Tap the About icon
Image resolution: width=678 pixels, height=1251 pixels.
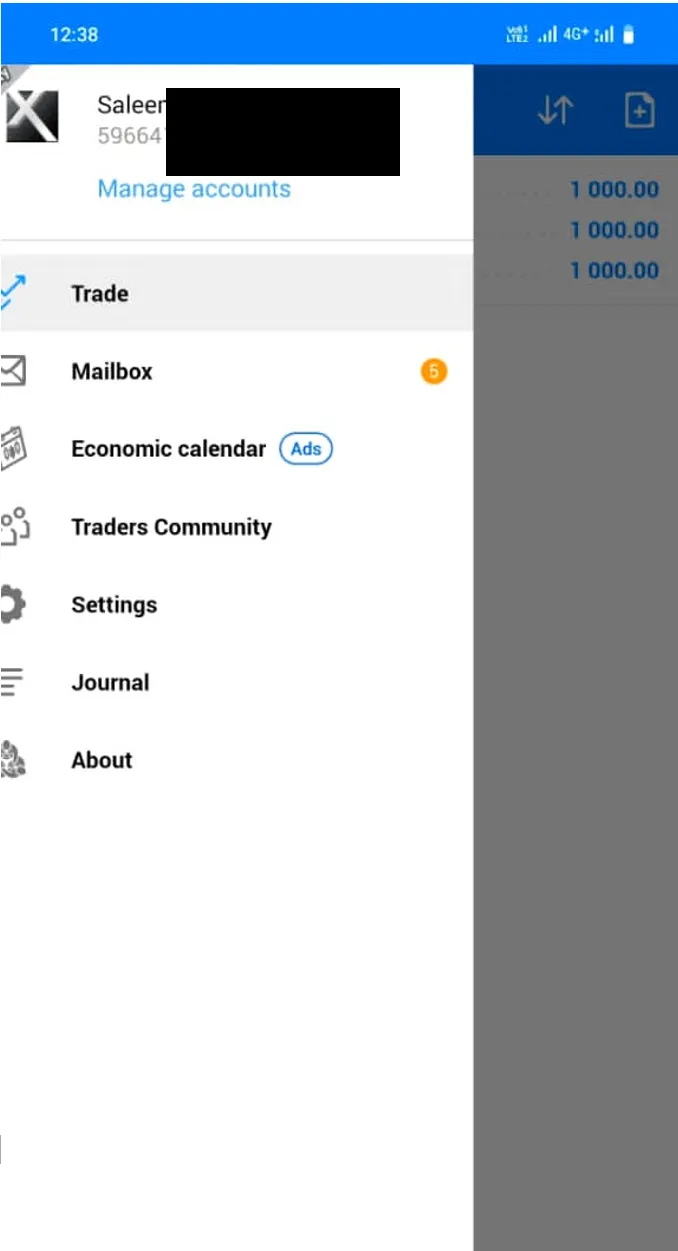12,760
